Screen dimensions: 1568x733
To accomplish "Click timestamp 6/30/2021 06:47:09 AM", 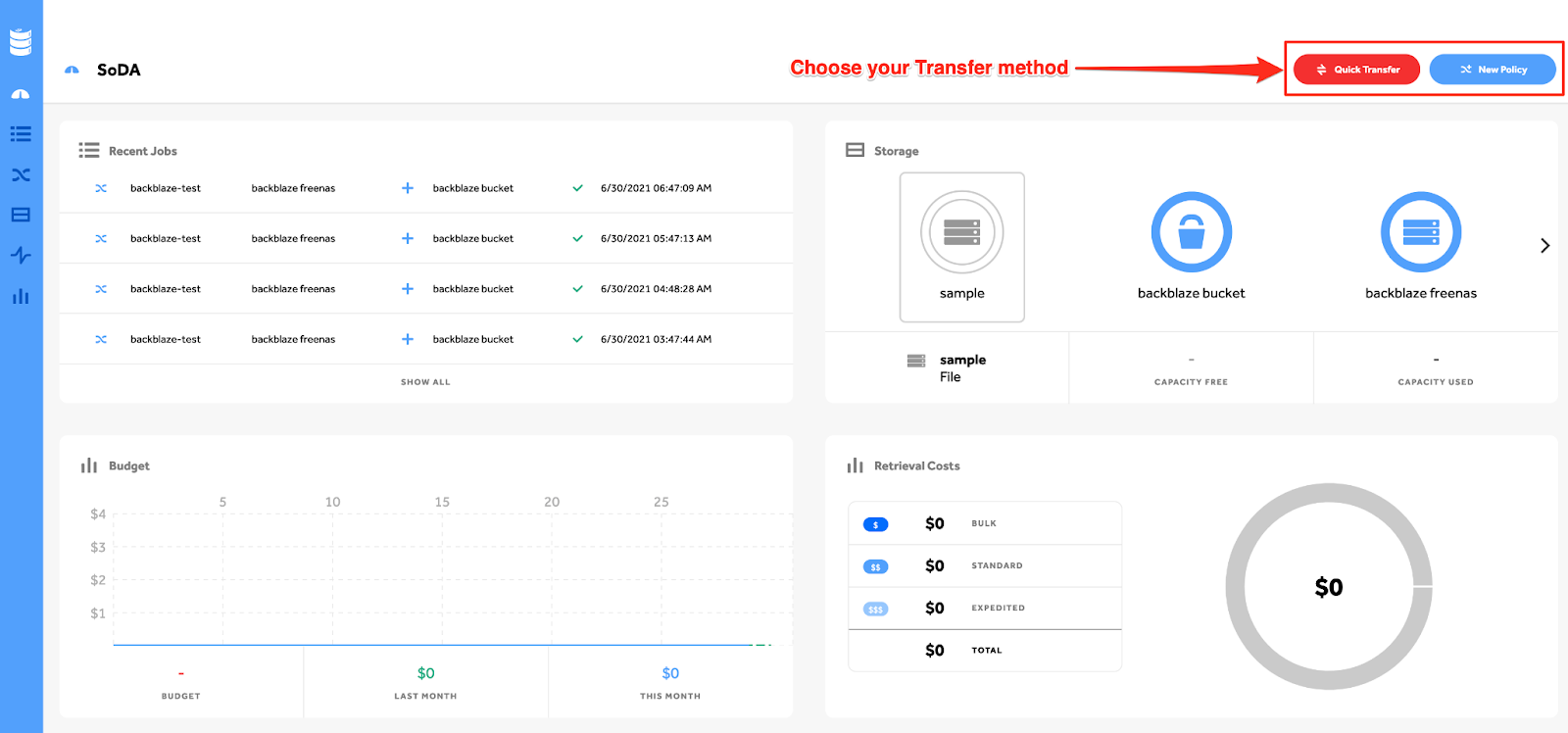I will coord(656,188).
